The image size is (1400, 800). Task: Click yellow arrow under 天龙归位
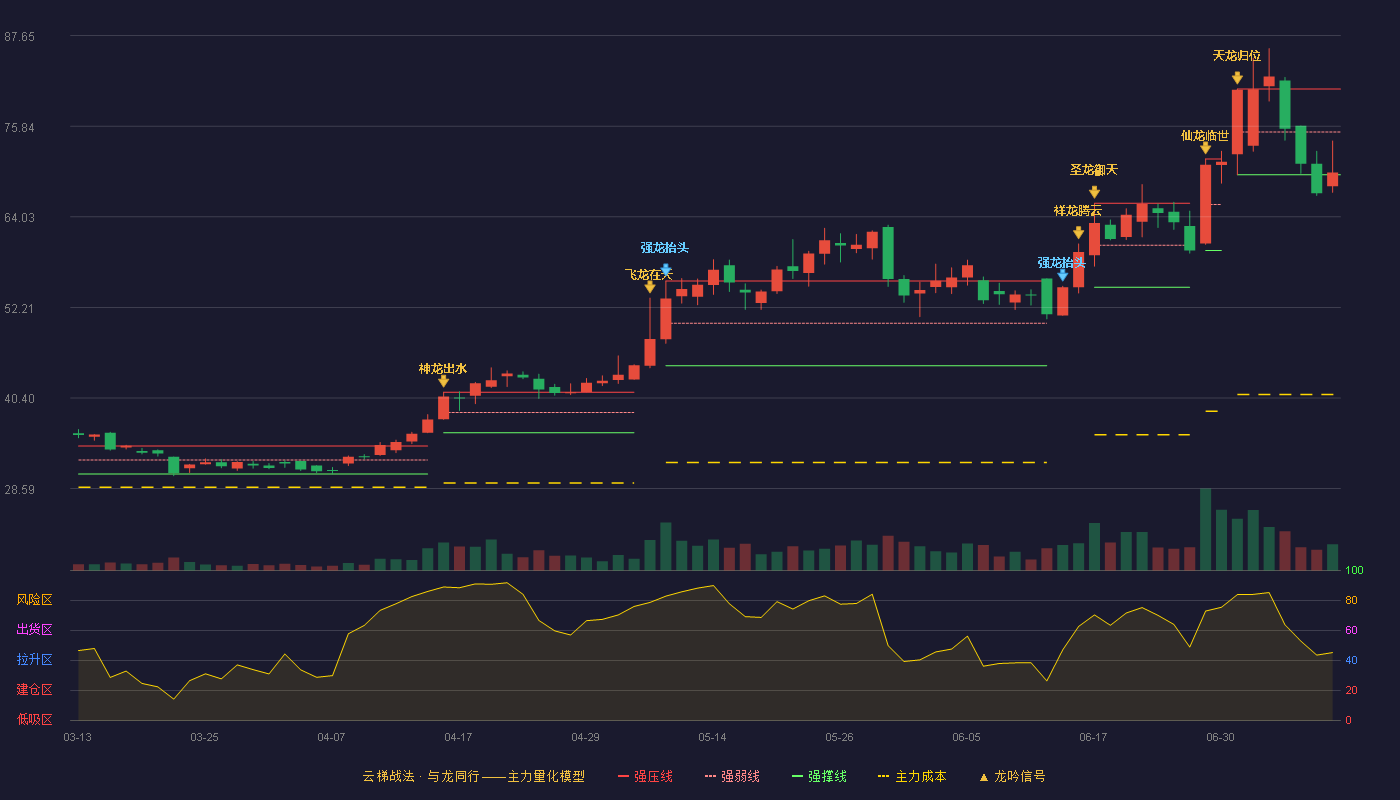[x=1237, y=78]
